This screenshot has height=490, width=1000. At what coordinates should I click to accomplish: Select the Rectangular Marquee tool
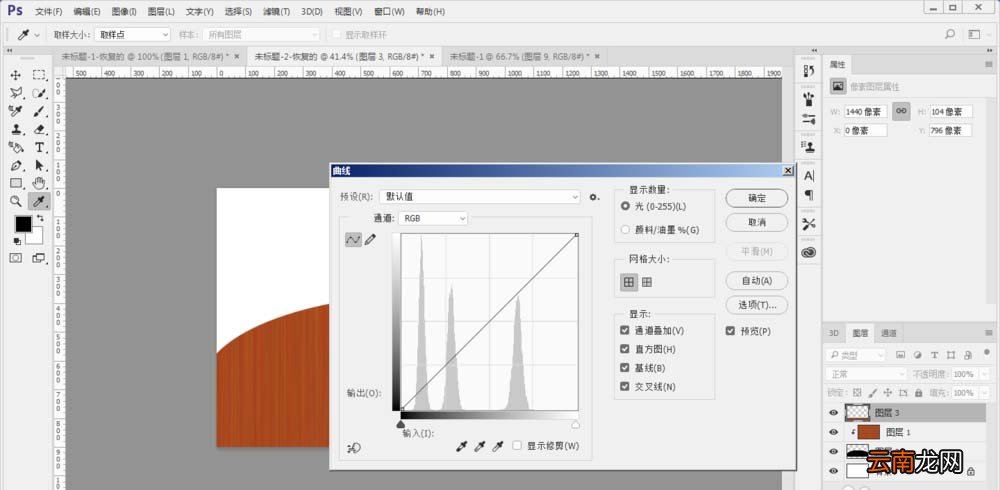[39, 75]
